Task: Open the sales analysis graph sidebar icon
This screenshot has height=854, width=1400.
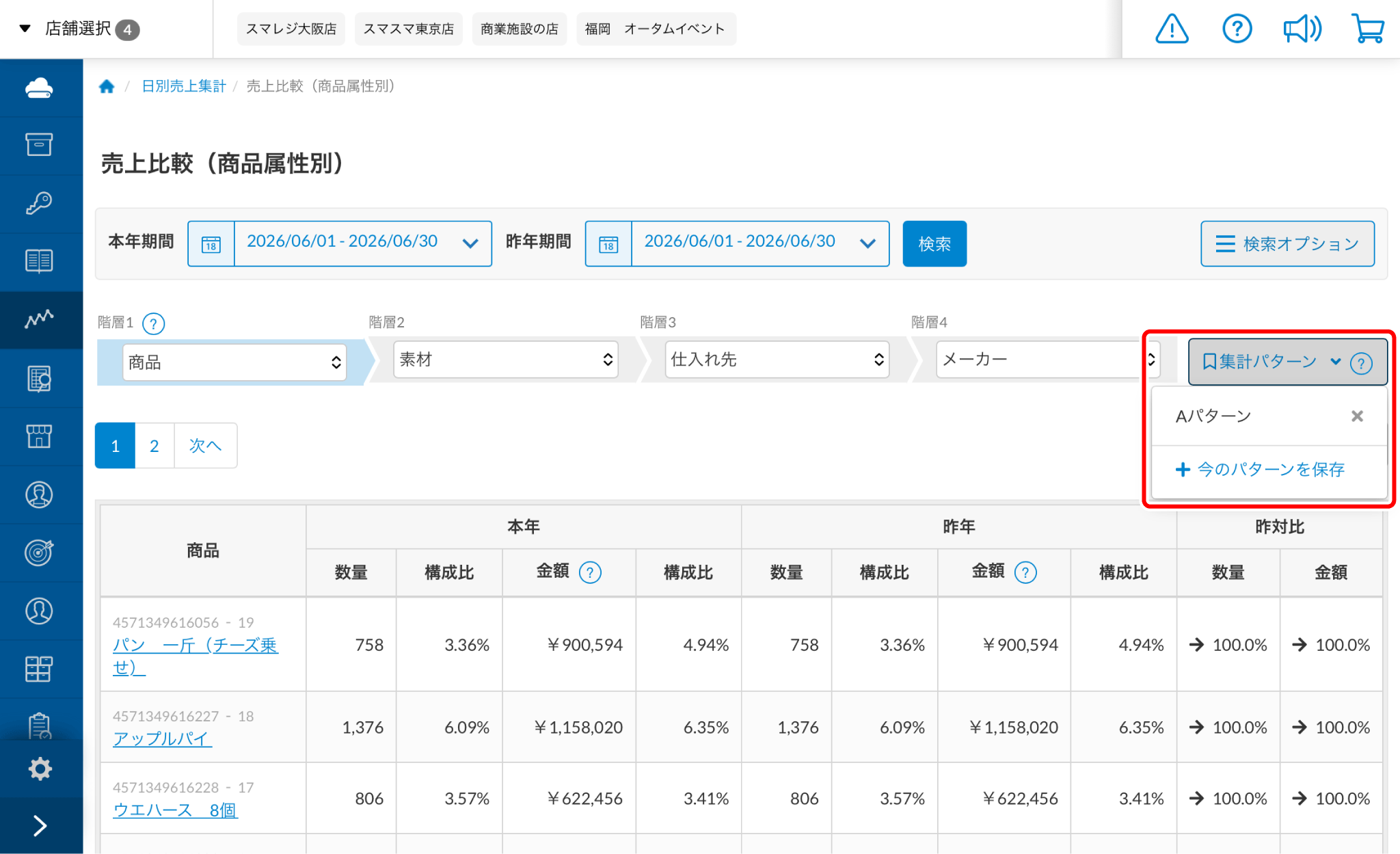Action: (40, 319)
